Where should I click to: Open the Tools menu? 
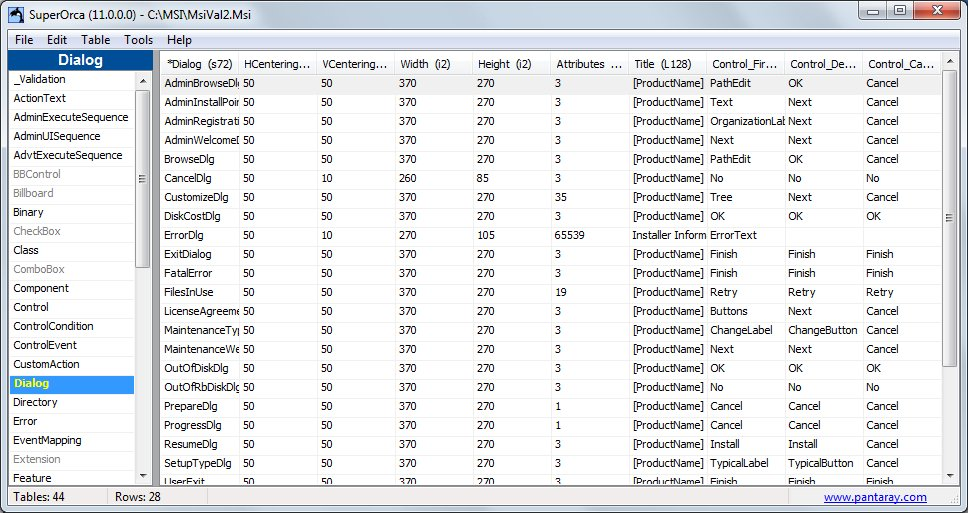[x=138, y=40]
